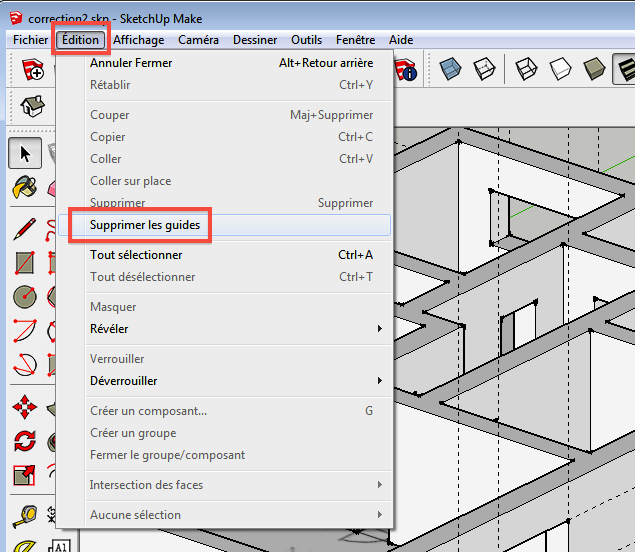The image size is (635, 552).
Task: Choose Annuler Fermer
Action: pyautogui.click(x=224, y=63)
